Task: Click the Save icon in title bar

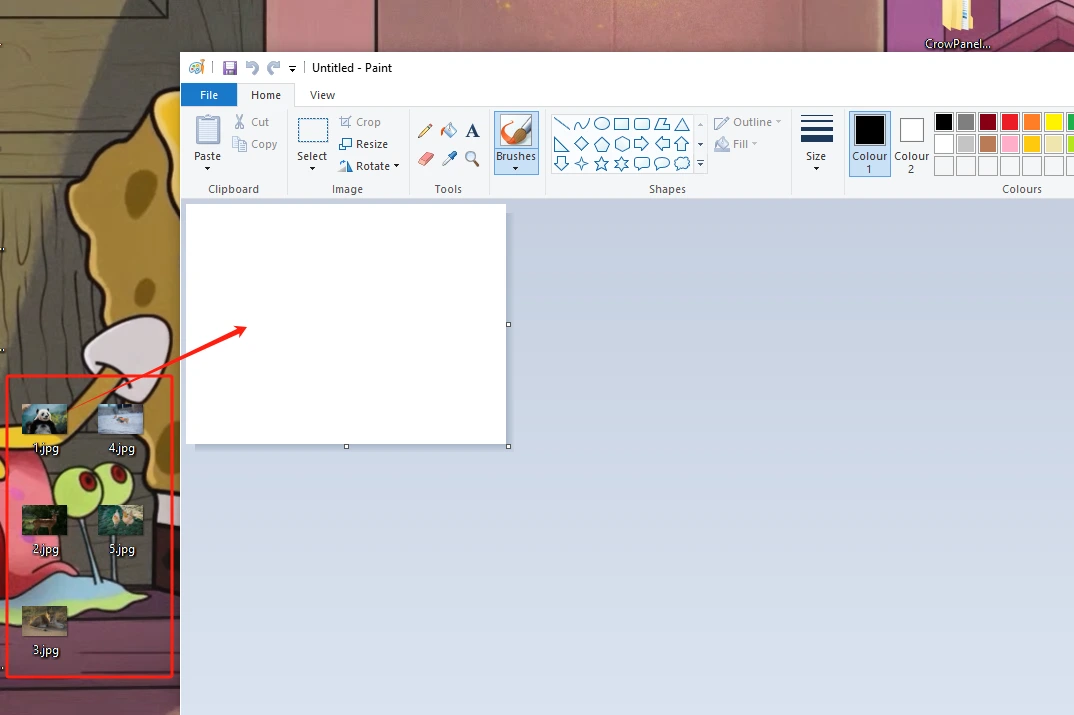Action: pyautogui.click(x=230, y=68)
